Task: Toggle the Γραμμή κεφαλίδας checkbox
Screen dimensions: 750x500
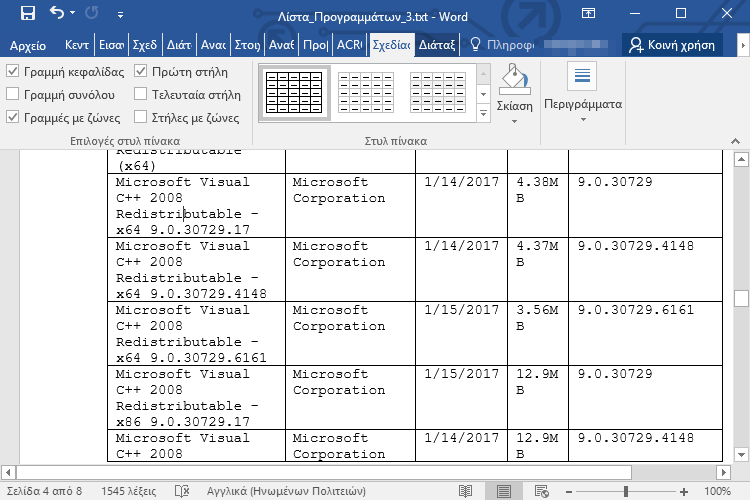Action: [x=13, y=72]
